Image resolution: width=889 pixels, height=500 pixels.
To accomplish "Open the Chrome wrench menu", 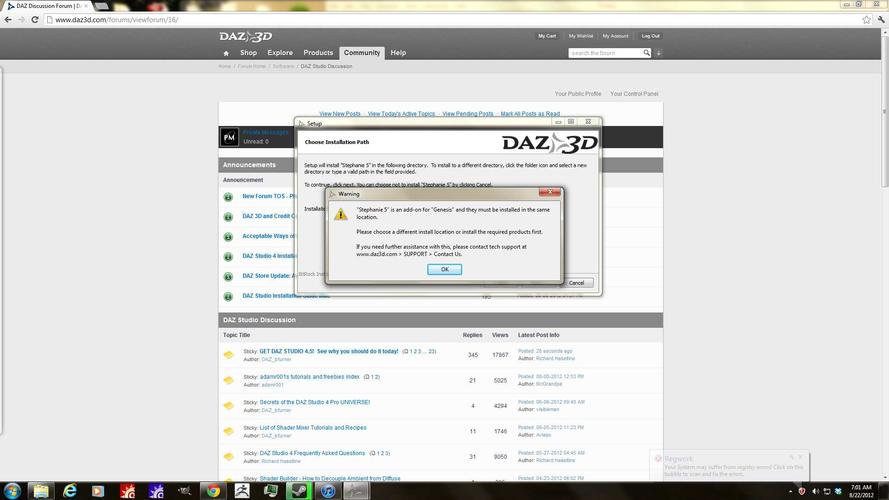I will click(880, 20).
